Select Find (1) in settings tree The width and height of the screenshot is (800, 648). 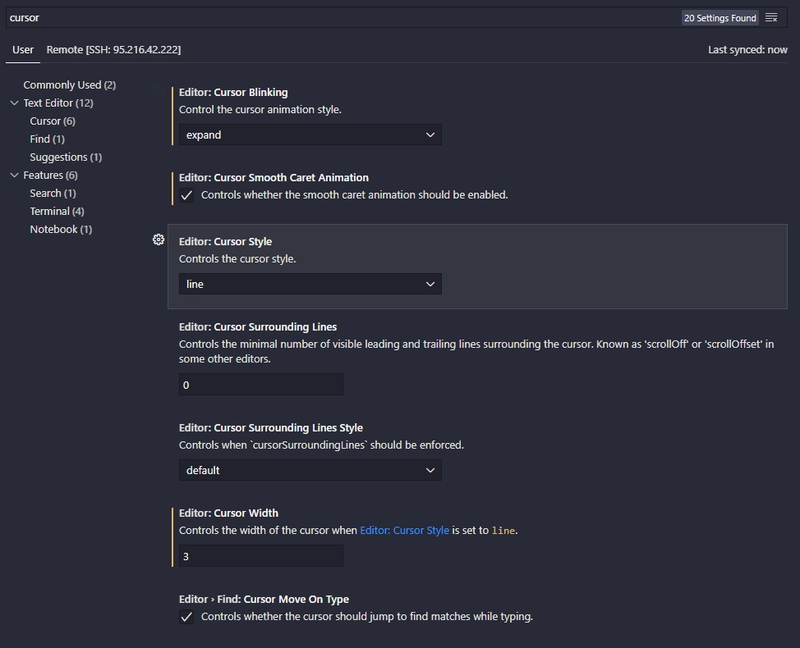(47, 139)
